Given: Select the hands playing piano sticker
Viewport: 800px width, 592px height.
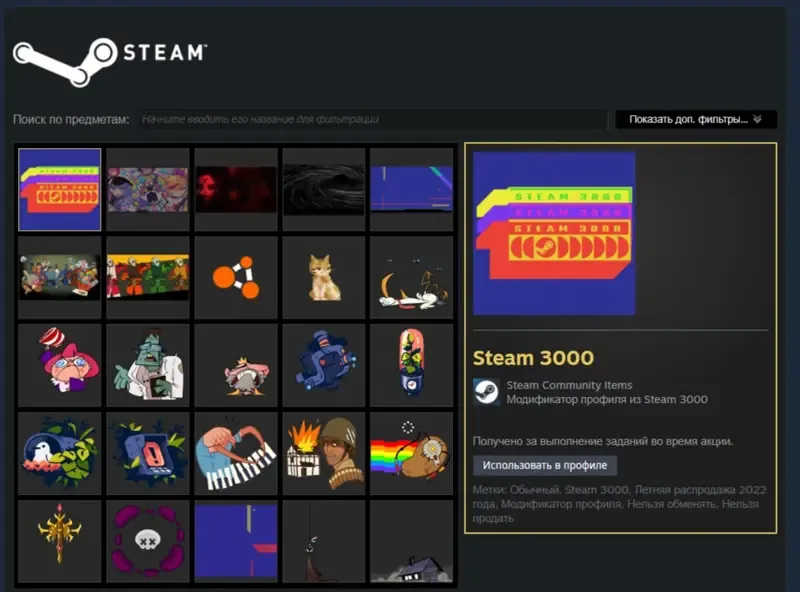Looking at the screenshot, I should click(x=236, y=453).
